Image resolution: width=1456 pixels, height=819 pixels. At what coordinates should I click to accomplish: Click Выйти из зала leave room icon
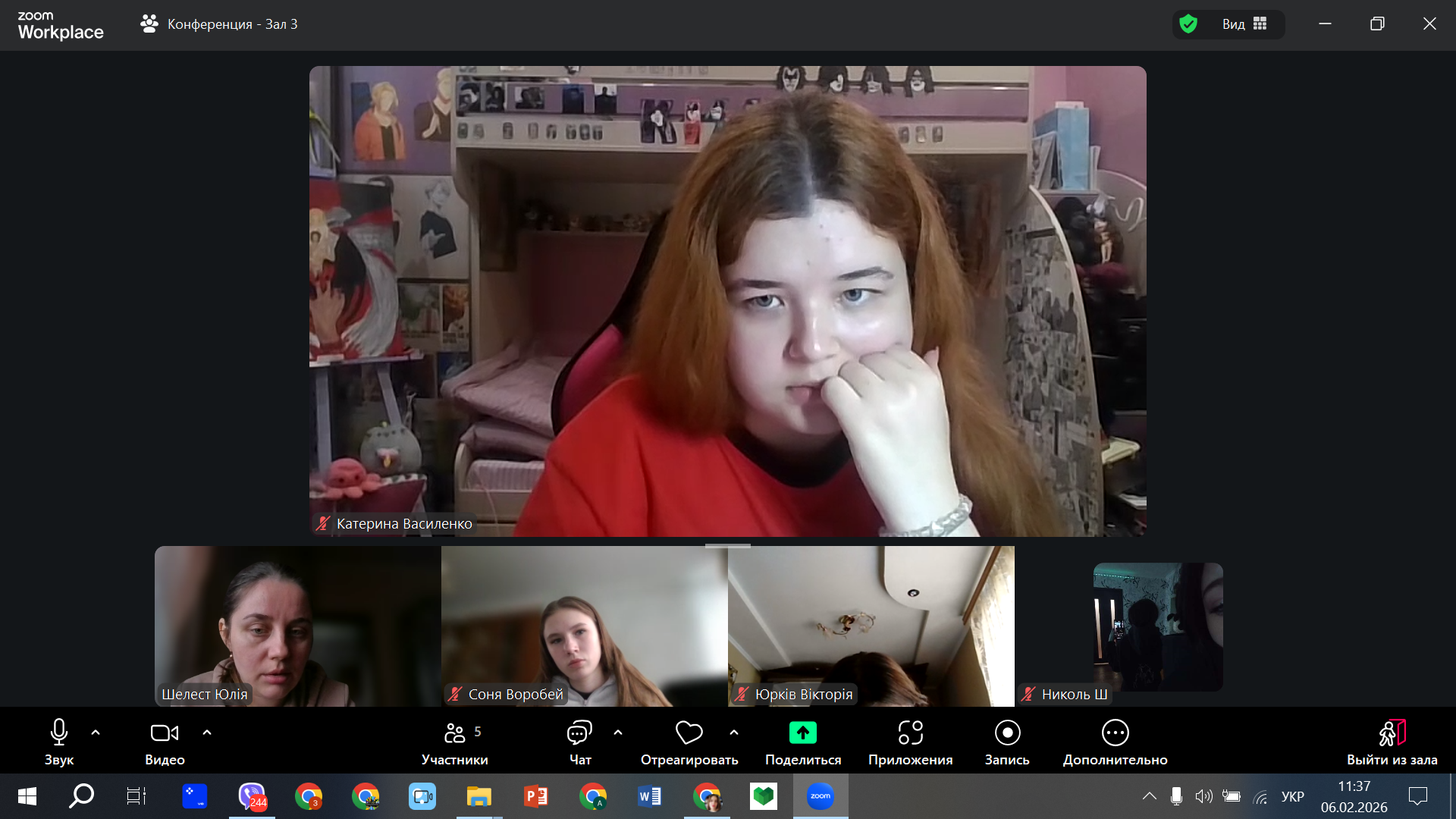click(1392, 733)
